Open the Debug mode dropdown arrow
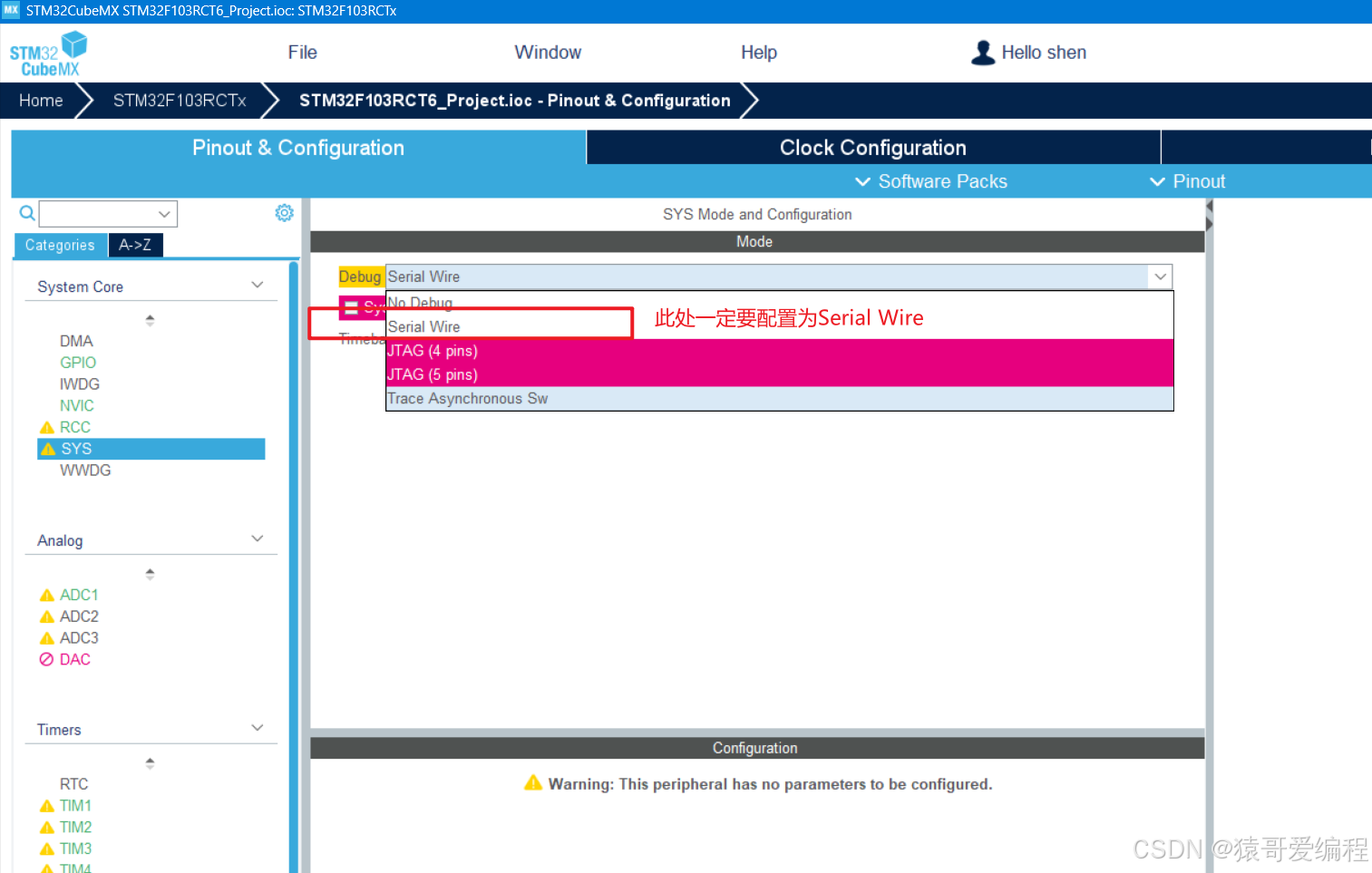 pyautogui.click(x=1160, y=276)
